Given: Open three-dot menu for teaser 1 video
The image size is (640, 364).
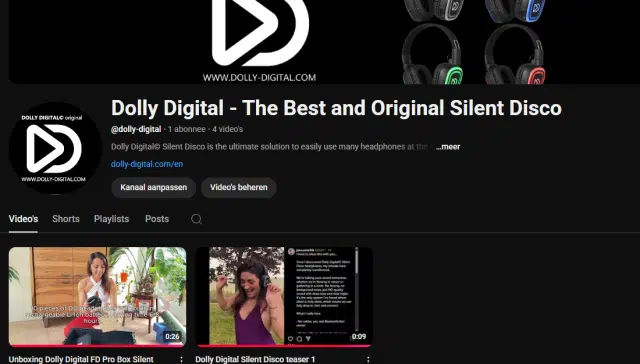Looking at the screenshot, I should (368, 360).
